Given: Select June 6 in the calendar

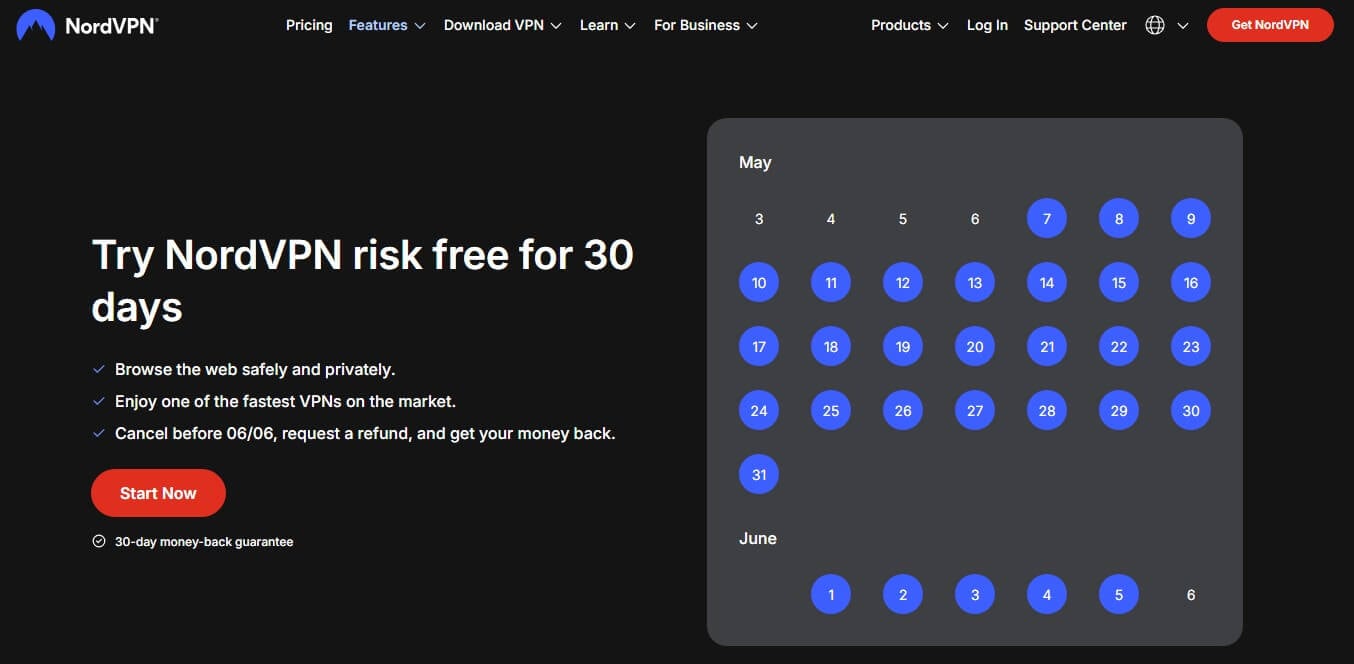Looking at the screenshot, I should [1191, 595].
